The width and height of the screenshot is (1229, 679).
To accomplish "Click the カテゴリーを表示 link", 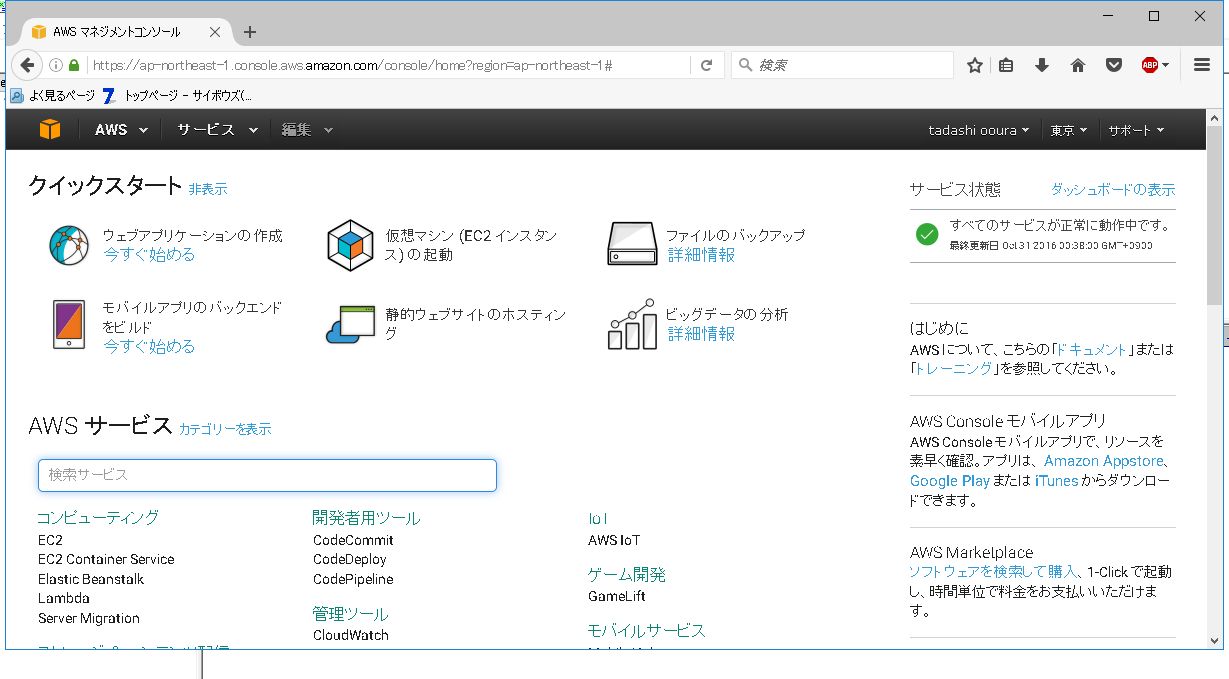I will [225, 428].
